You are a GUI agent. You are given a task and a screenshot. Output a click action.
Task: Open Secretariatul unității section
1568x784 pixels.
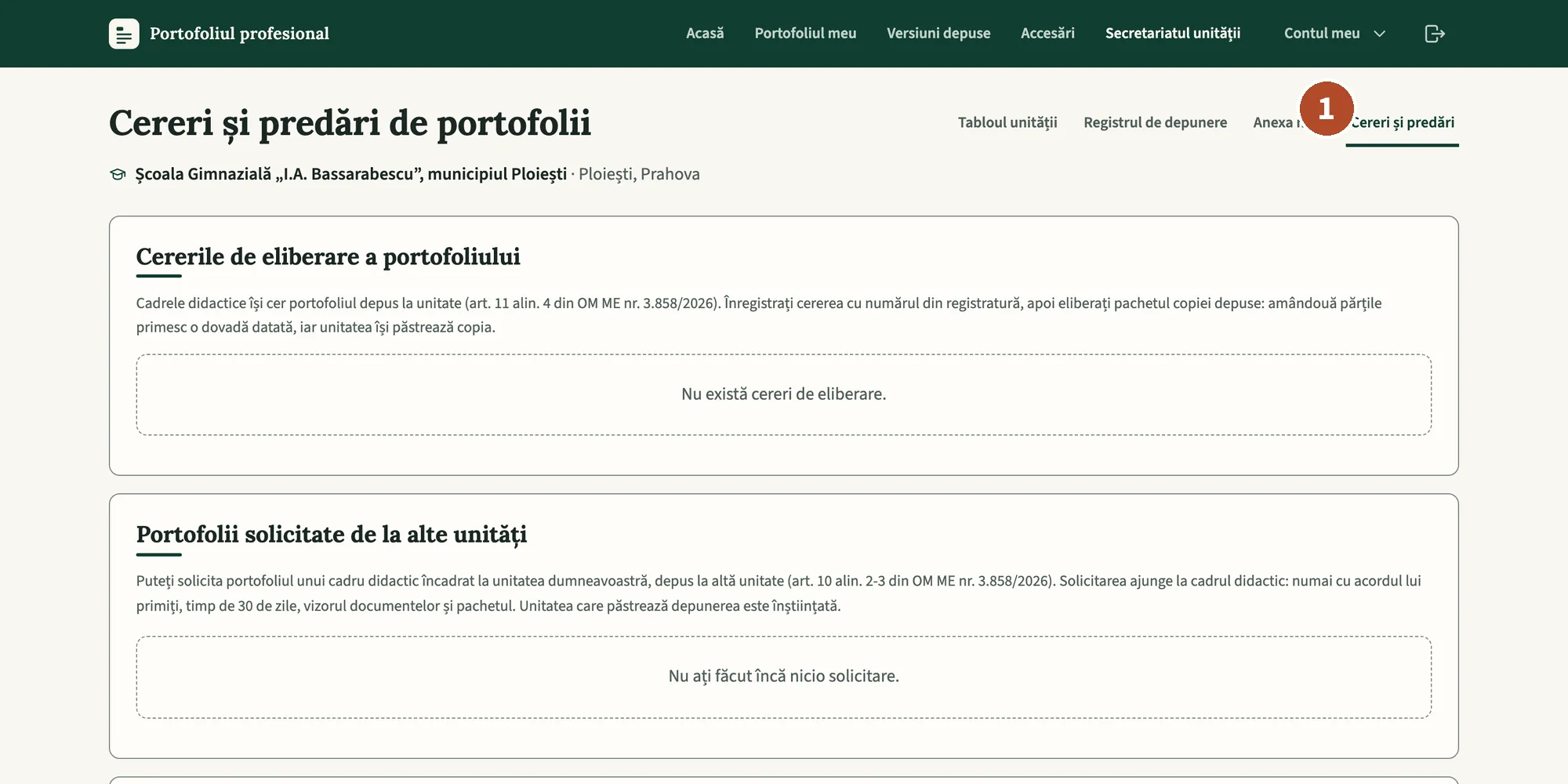1173,34
